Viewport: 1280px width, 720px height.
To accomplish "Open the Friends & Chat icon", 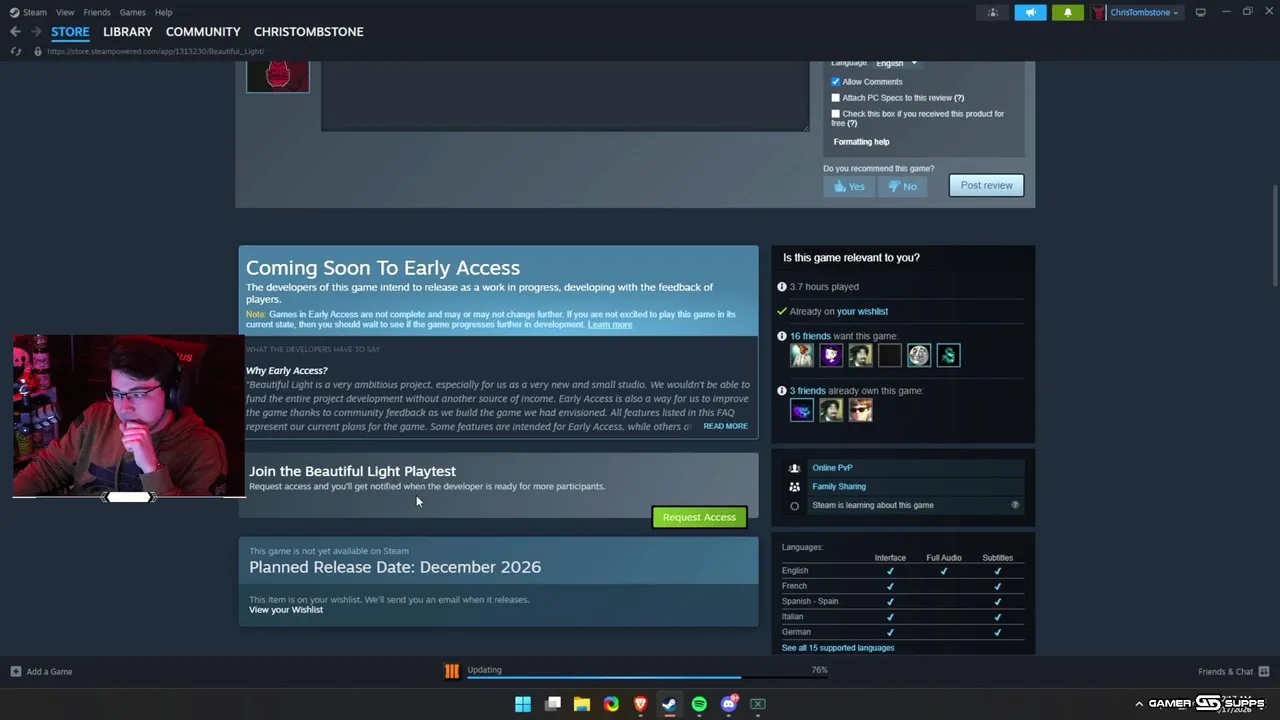I will (1264, 672).
